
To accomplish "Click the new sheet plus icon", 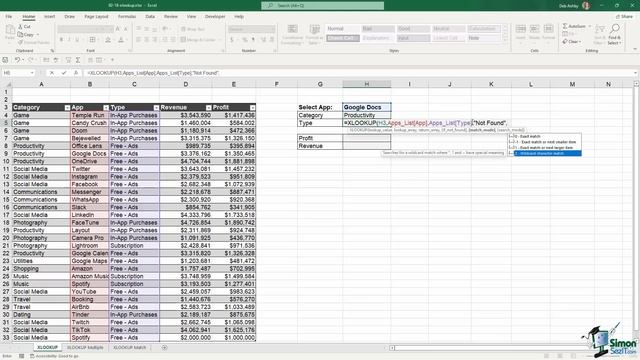I will pos(164,348).
